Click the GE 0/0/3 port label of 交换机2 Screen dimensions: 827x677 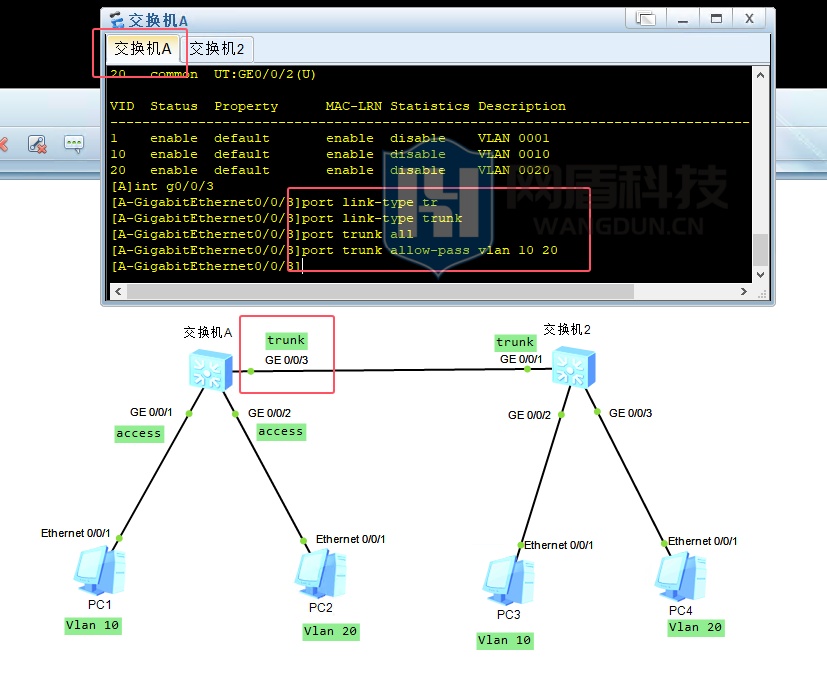point(631,413)
